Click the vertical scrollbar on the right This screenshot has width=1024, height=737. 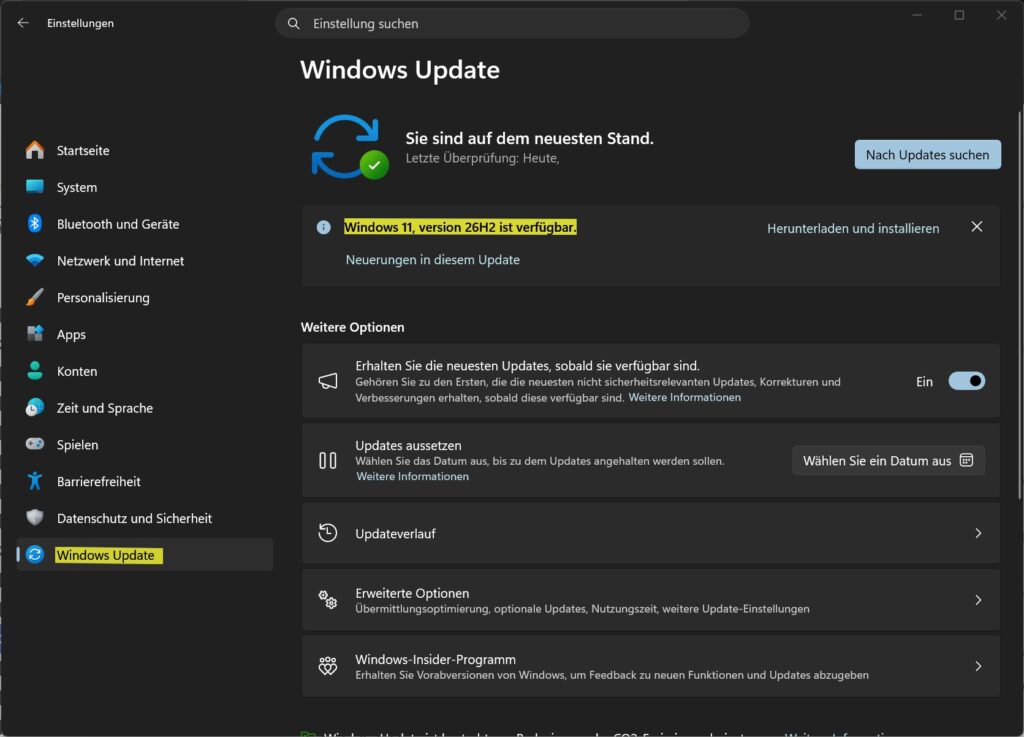[1019, 306]
